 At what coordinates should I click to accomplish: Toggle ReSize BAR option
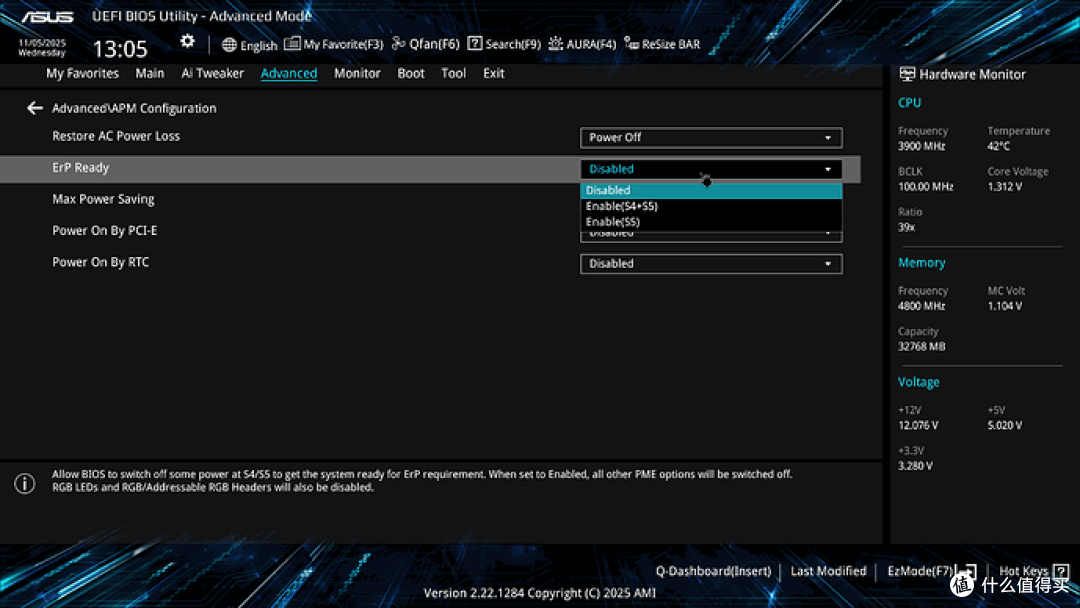tap(662, 44)
